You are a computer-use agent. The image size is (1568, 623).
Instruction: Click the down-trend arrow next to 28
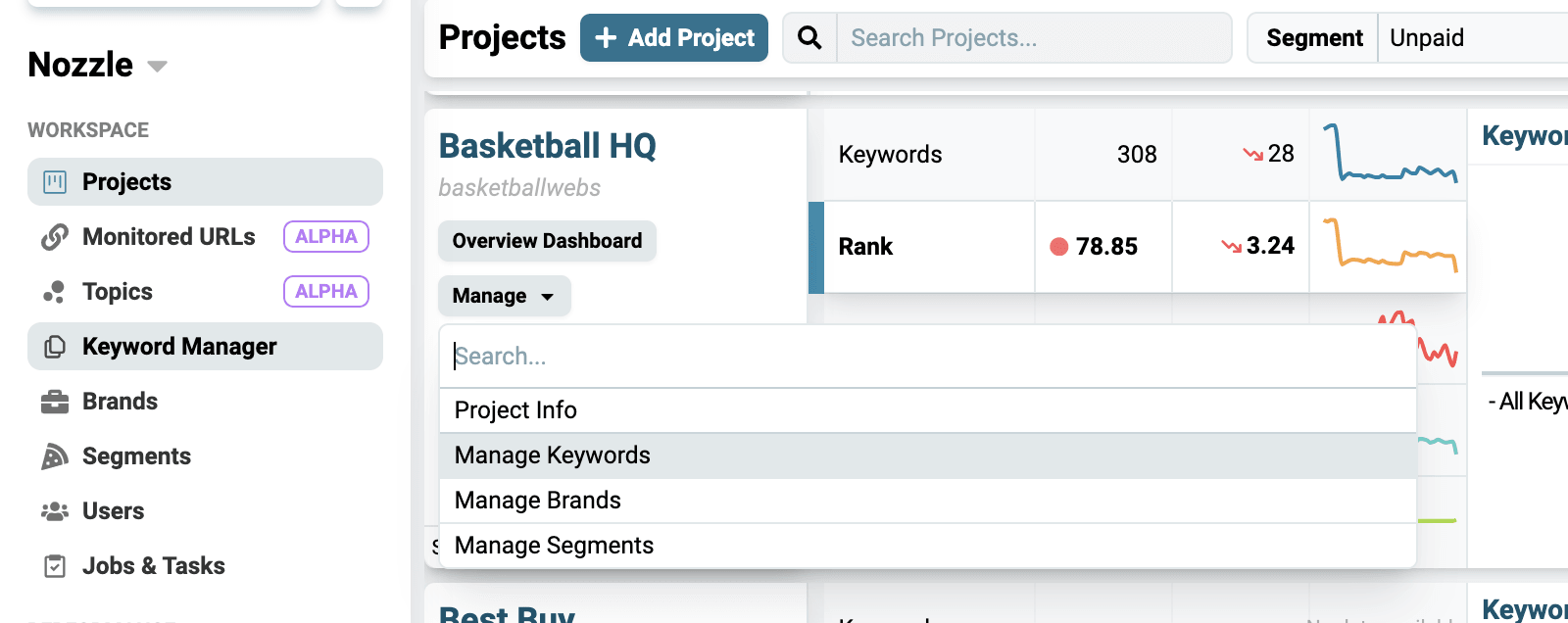(x=1252, y=154)
